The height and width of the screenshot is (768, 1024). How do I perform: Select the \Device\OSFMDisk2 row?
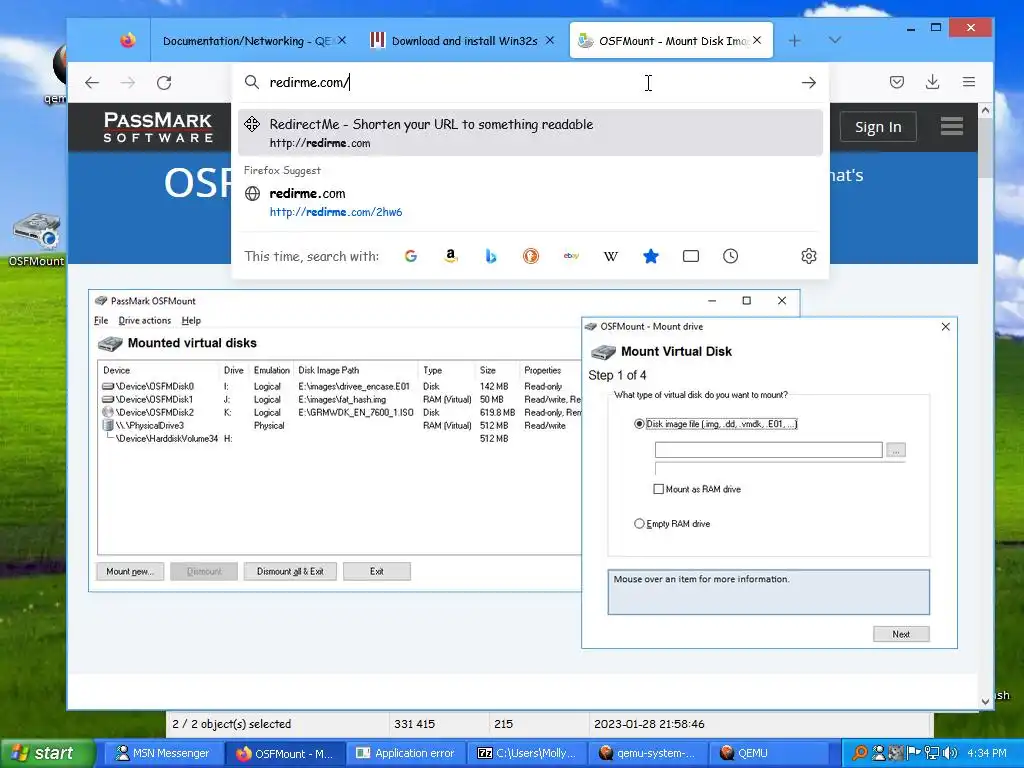click(340, 413)
